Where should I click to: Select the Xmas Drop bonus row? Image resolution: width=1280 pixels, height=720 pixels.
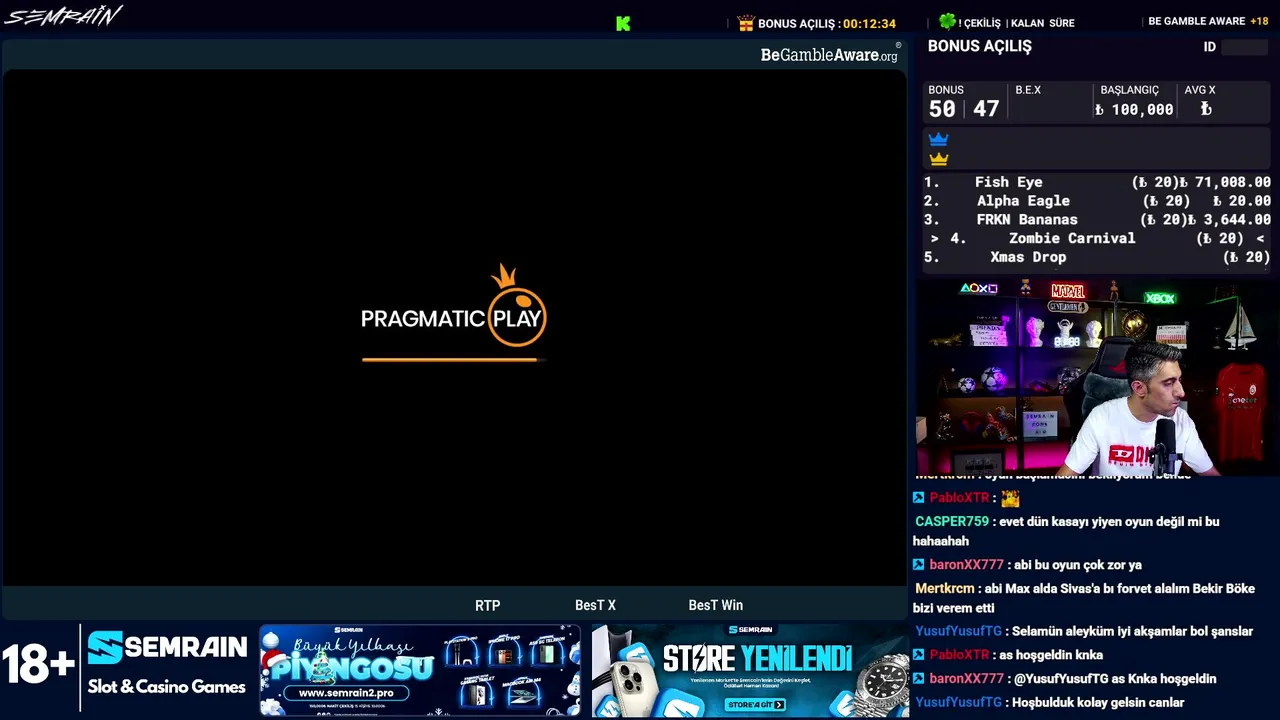[1097, 257]
